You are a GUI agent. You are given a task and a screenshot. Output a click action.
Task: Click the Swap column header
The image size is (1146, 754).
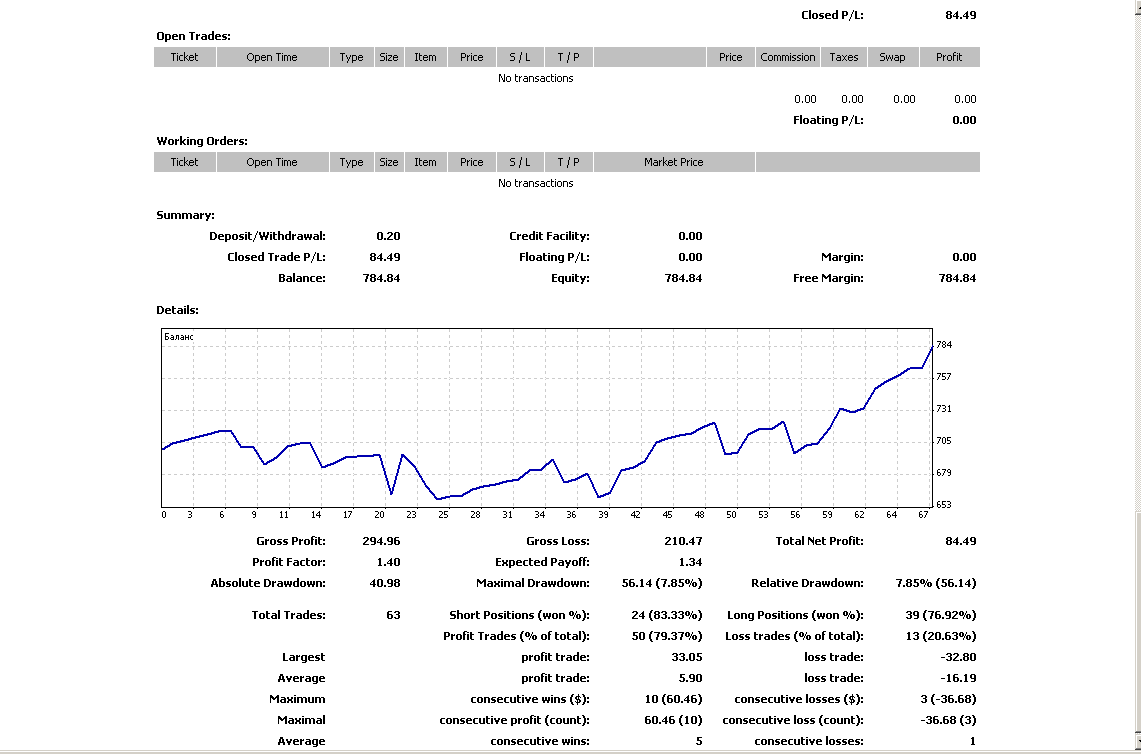pos(892,57)
